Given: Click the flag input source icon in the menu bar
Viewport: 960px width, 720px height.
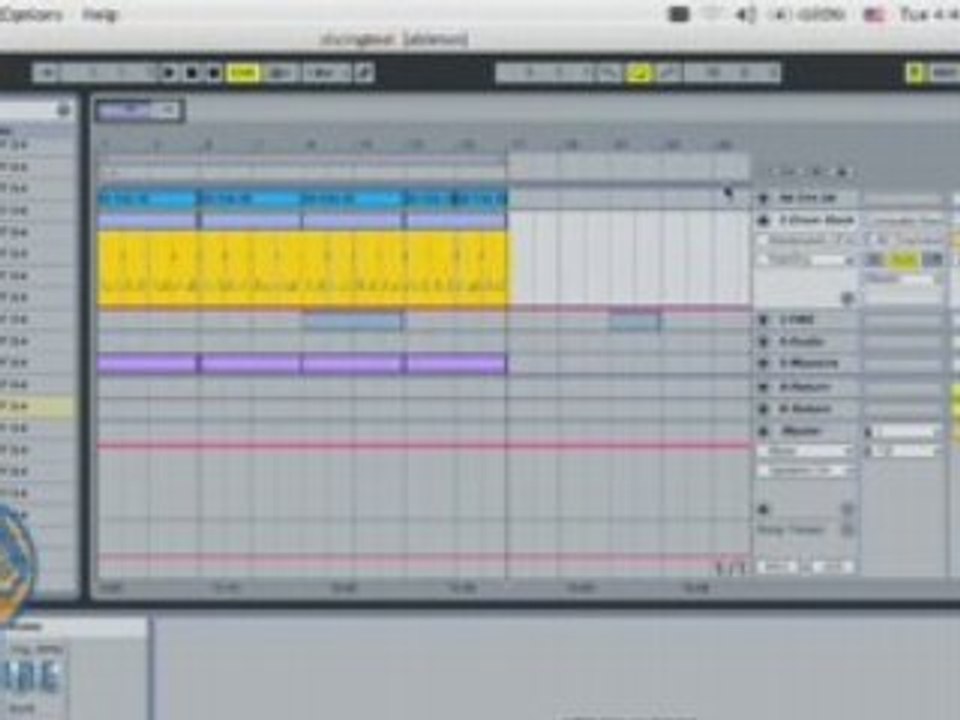Looking at the screenshot, I should pos(874,15).
